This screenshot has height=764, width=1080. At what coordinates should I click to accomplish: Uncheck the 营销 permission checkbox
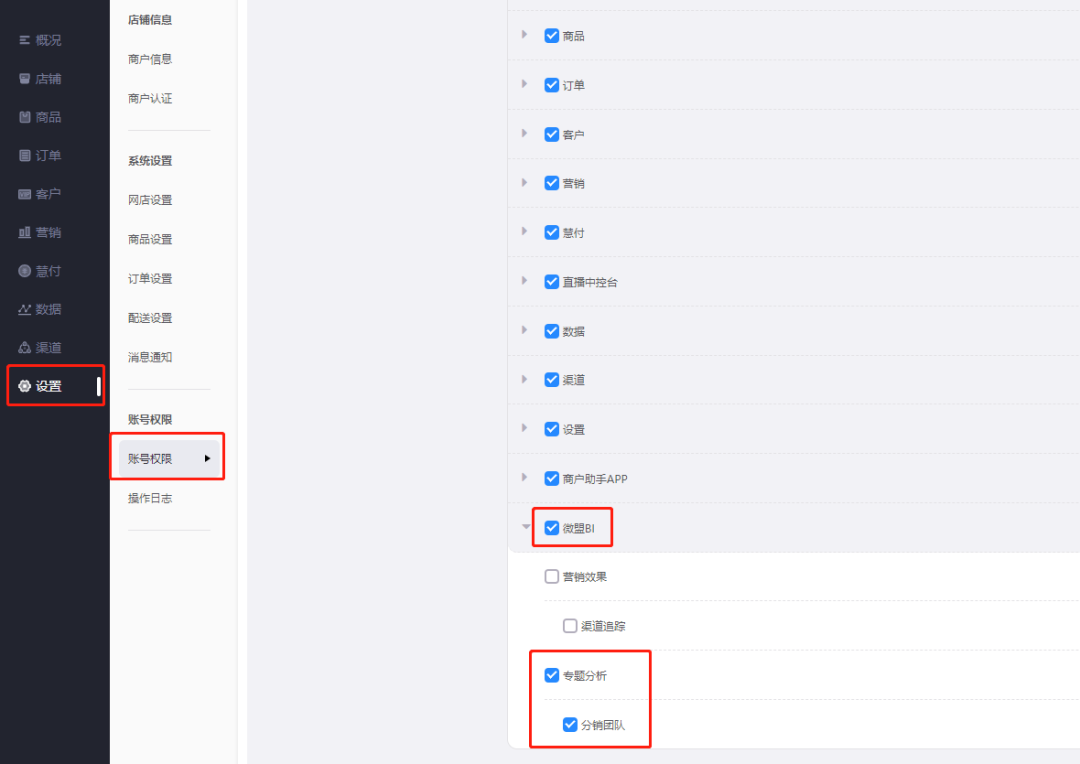tap(552, 183)
